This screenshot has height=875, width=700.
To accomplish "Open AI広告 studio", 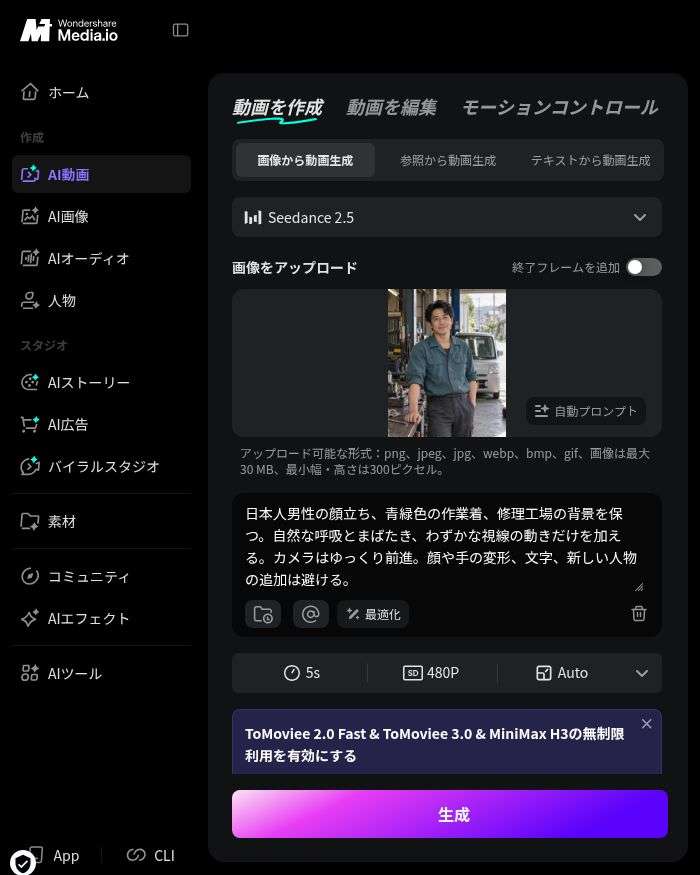I will 101,424.
